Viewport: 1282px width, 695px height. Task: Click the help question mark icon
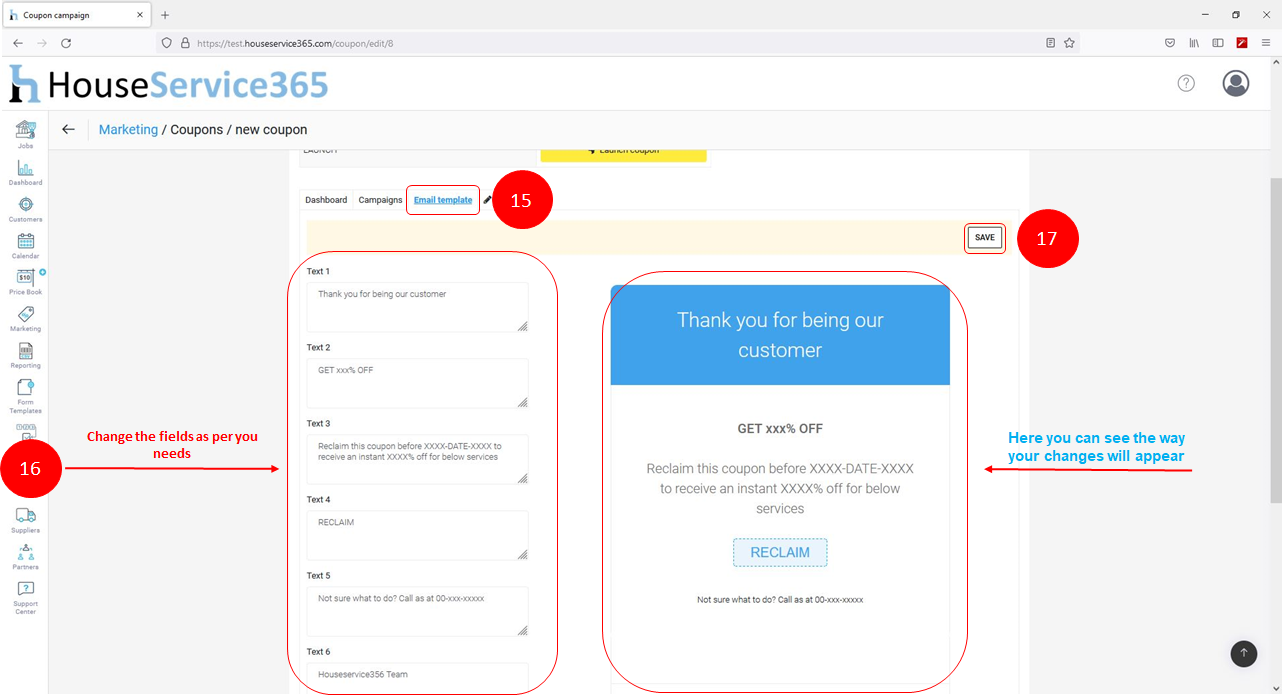click(1186, 83)
